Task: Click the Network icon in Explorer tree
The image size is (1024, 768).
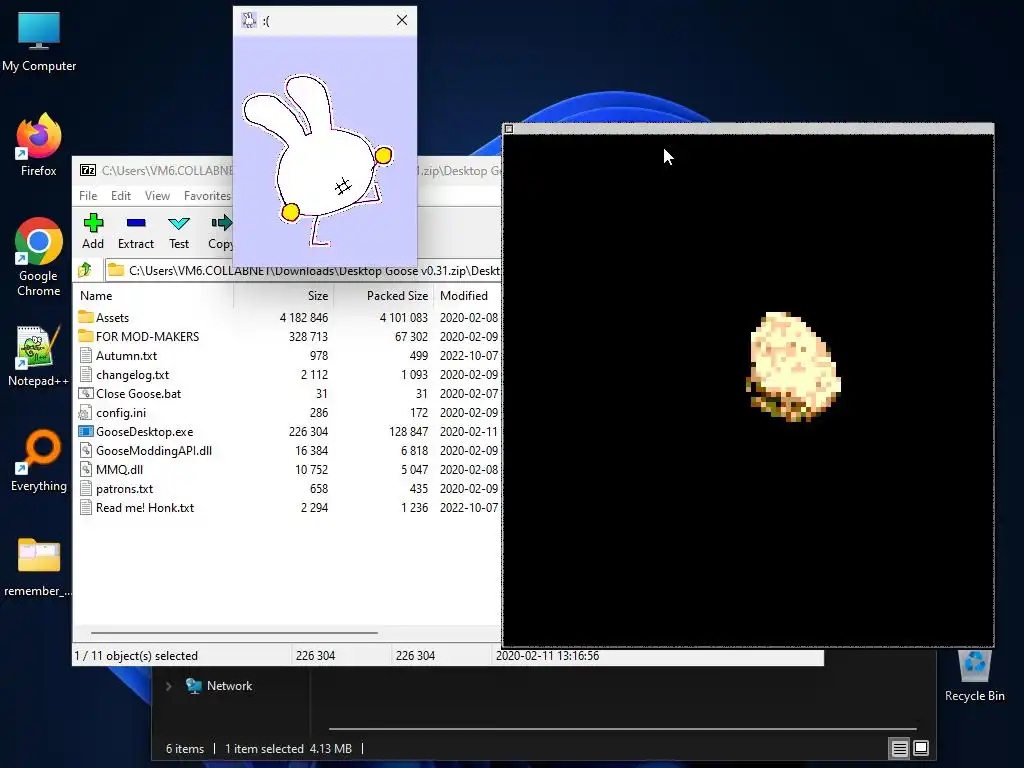Action: click(x=193, y=686)
